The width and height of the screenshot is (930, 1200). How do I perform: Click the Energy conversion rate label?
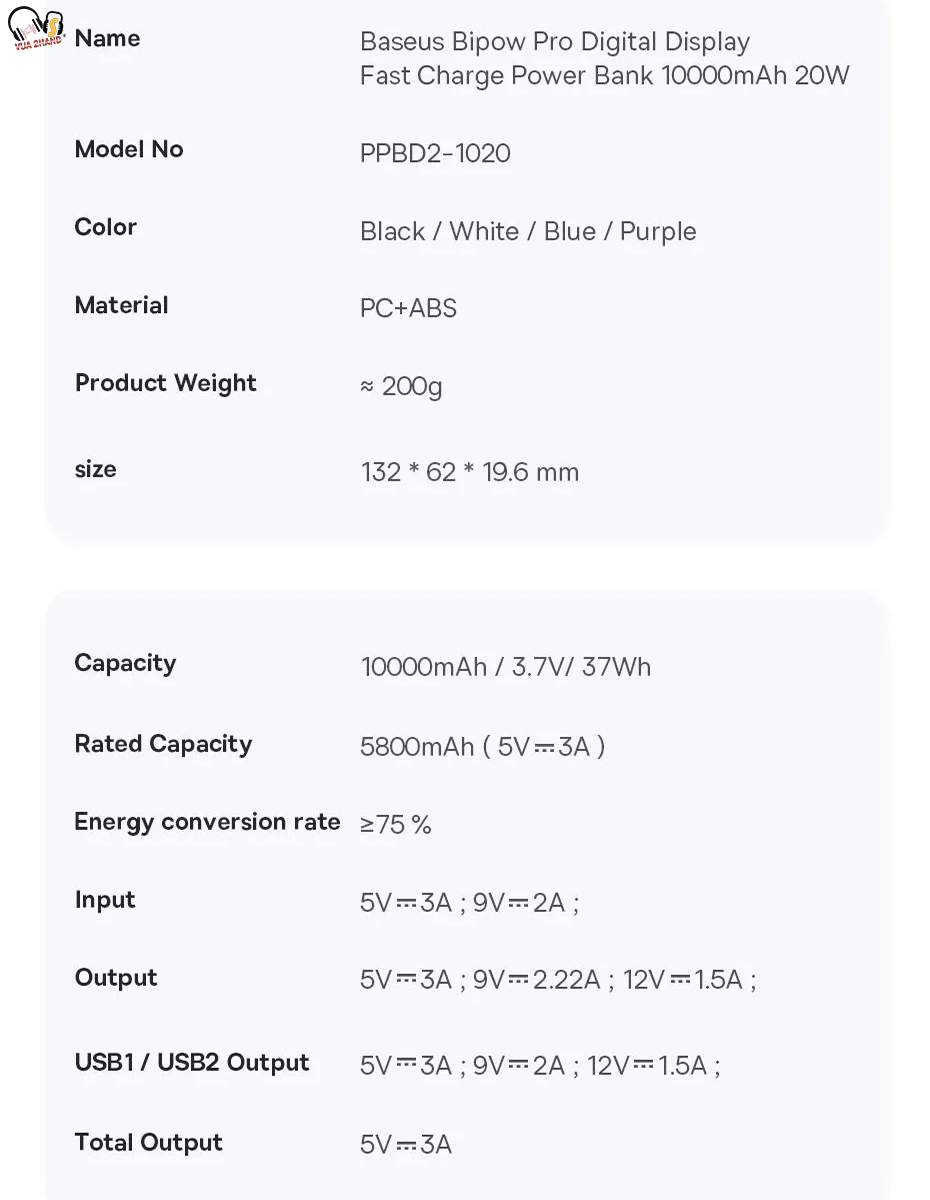tap(207, 822)
